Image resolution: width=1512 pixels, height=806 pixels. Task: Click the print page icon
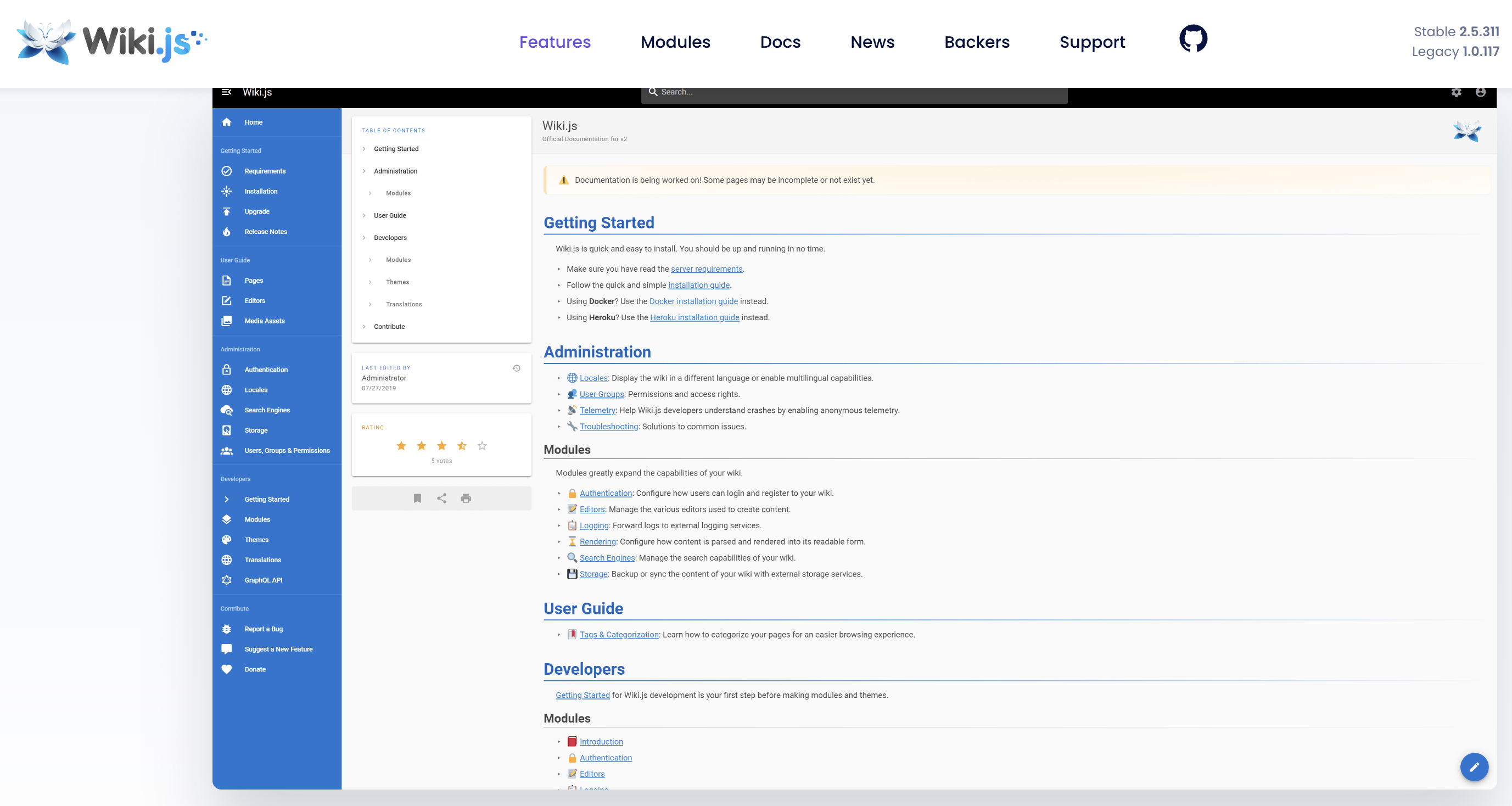coord(466,499)
